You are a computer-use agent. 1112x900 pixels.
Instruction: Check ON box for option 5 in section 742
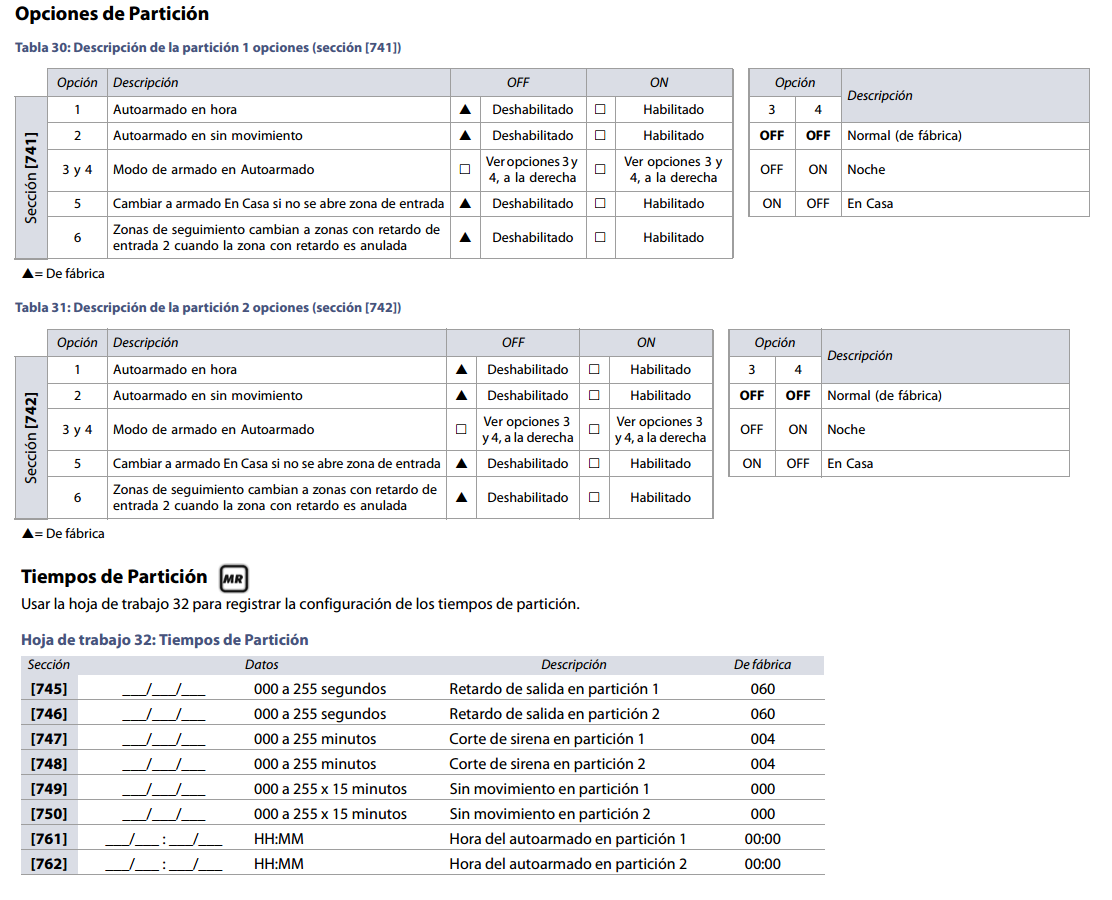click(x=594, y=463)
